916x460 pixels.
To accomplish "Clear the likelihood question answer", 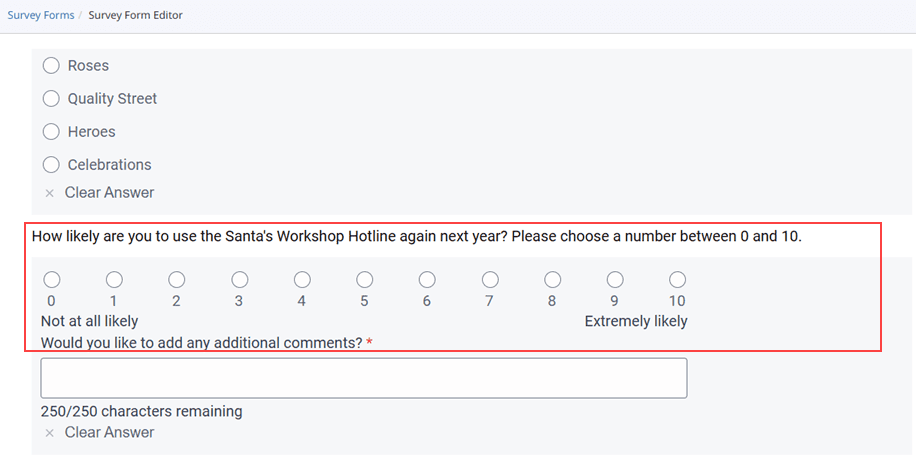I will 109,432.
